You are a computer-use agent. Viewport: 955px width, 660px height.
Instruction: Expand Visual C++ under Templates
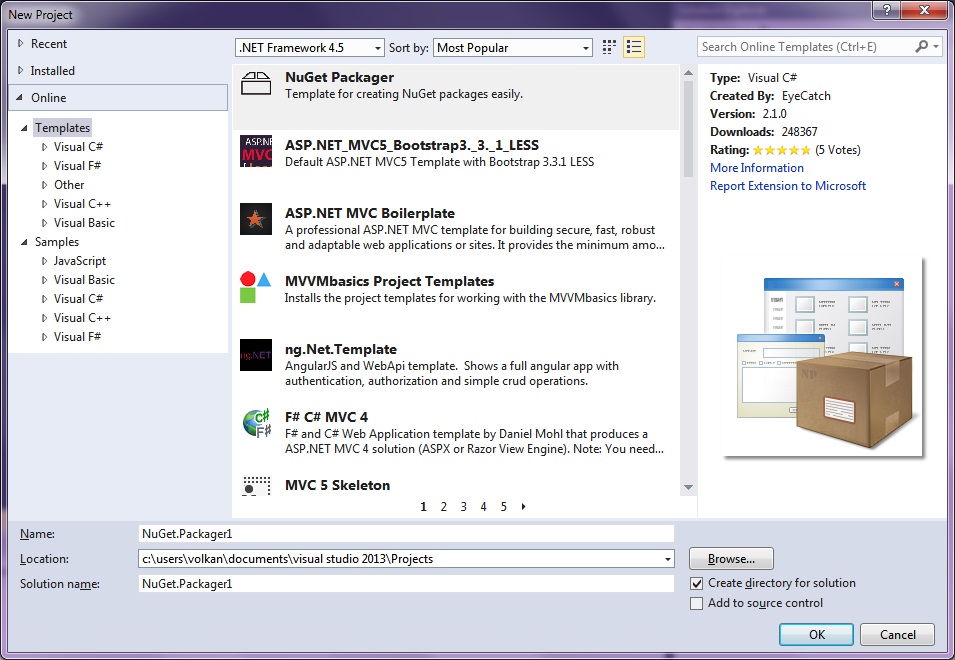(x=44, y=204)
